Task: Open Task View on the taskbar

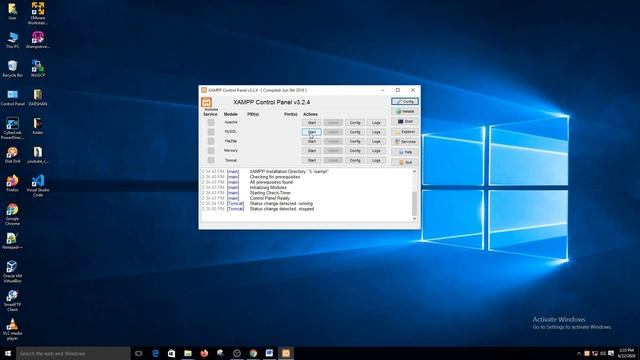Action: click(x=139, y=353)
